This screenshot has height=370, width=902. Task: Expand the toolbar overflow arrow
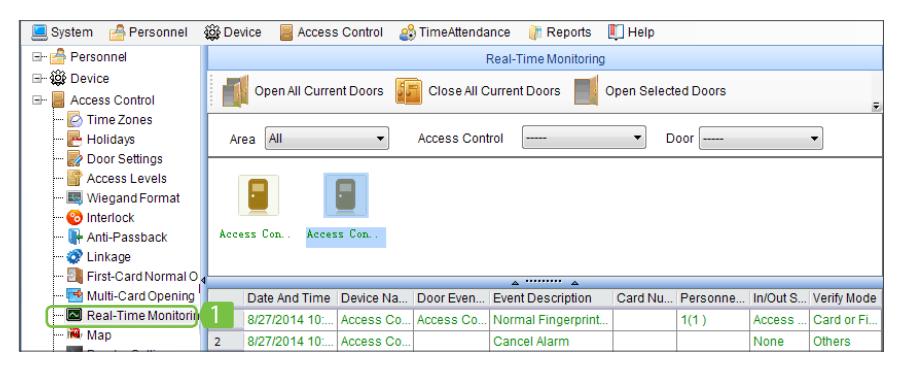click(877, 106)
